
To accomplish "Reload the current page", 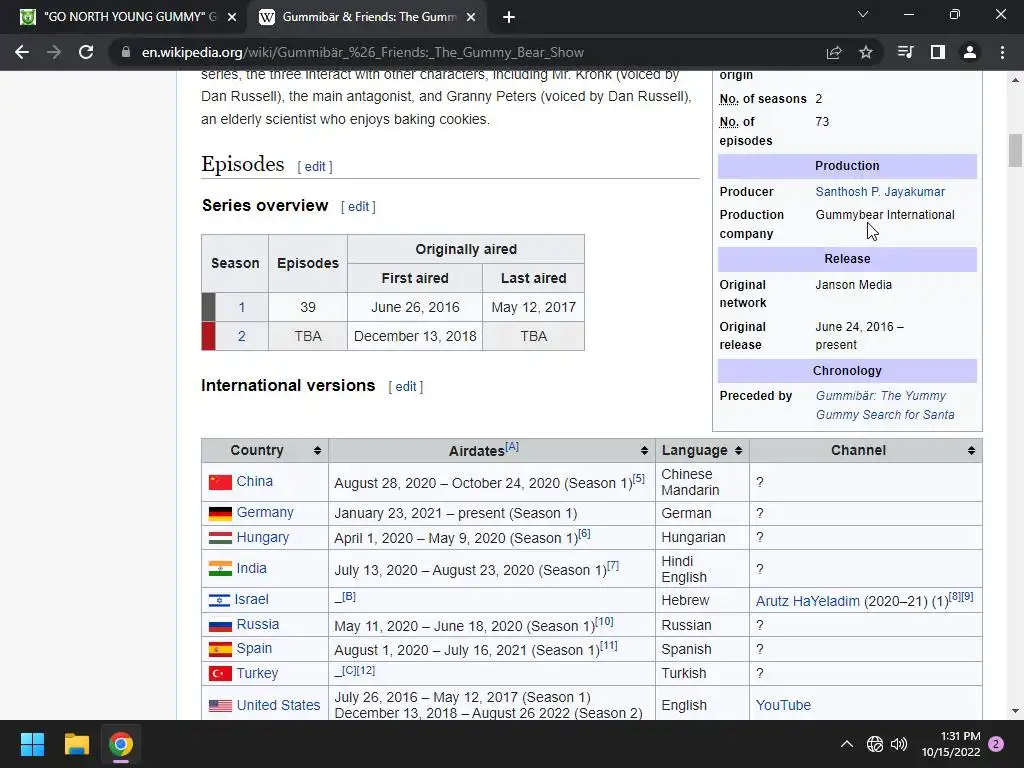I will click(x=86, y=52).
